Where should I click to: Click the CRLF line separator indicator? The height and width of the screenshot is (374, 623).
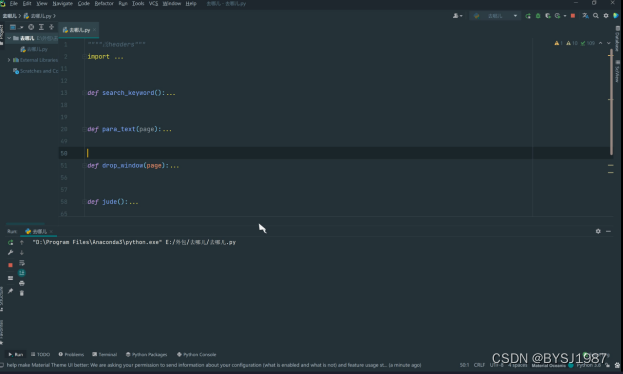tap(479, 365)
